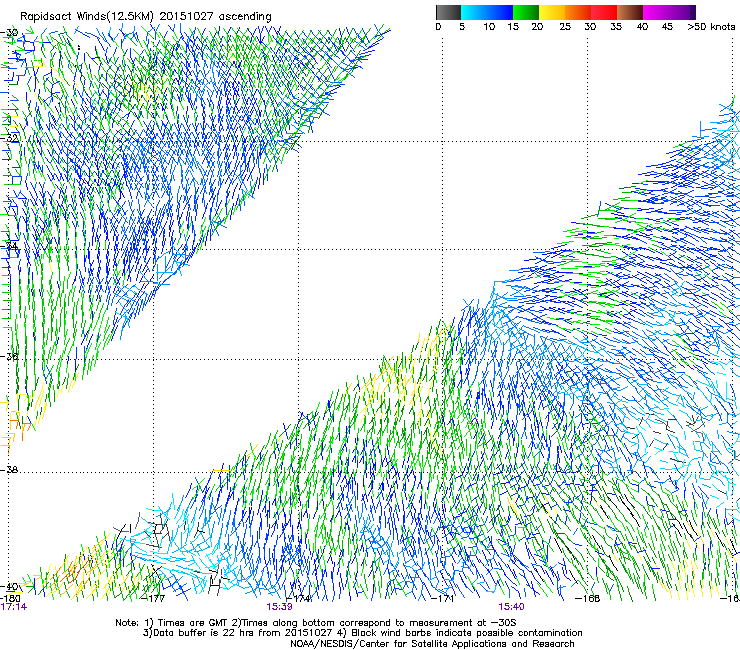Click the -38 latitude axis label
The height and width of the screenshot is (650, 740).
(10, 470)
